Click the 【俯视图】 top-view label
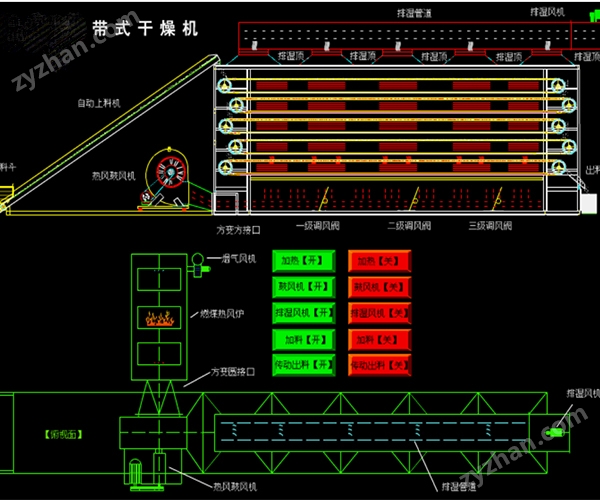This screenshot has height=500, width=600. point(64,435)
